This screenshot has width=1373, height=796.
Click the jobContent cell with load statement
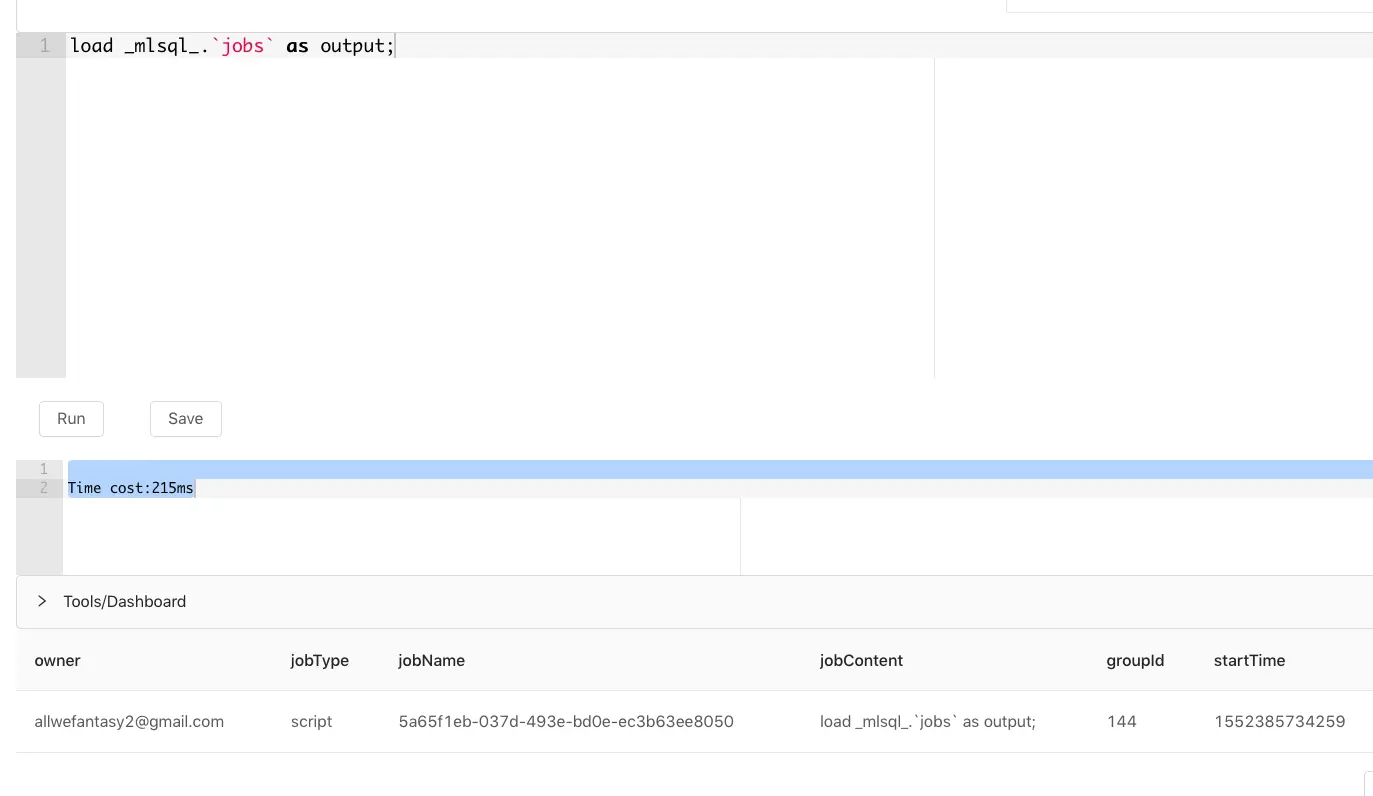[927, 722]
